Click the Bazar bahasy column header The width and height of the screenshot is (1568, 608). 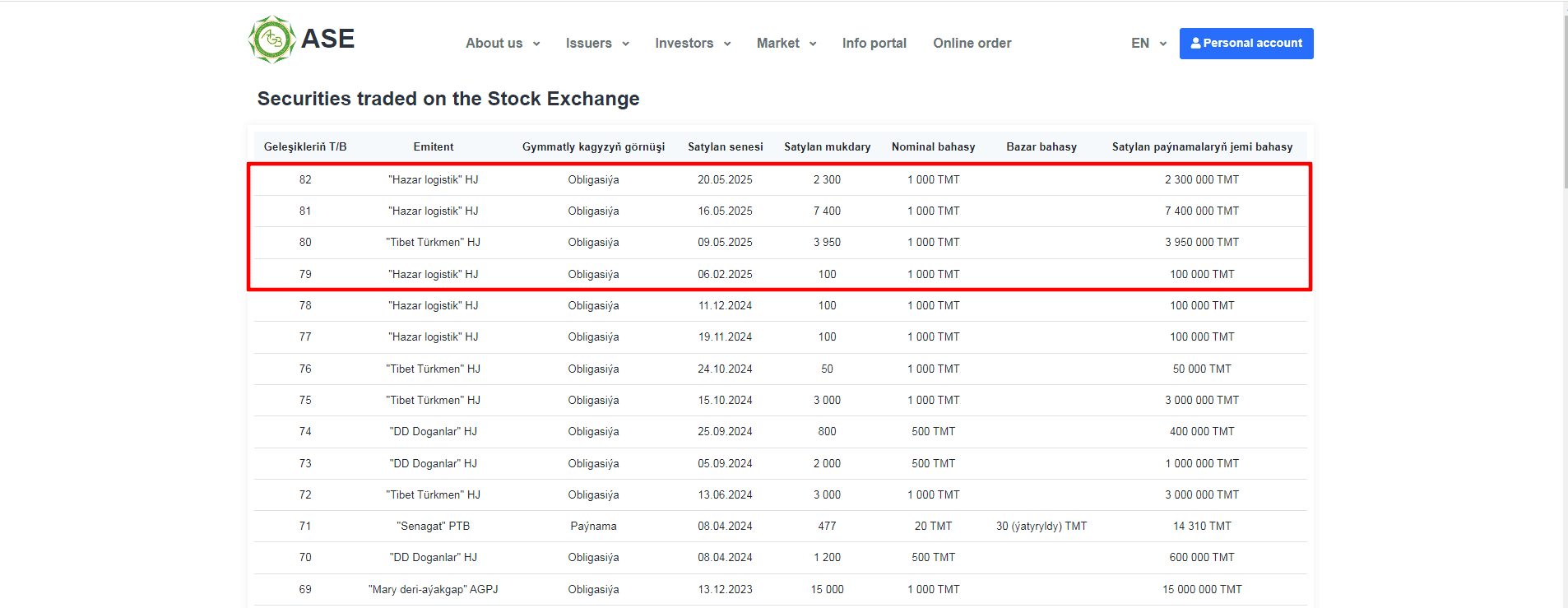point(1041,147)
